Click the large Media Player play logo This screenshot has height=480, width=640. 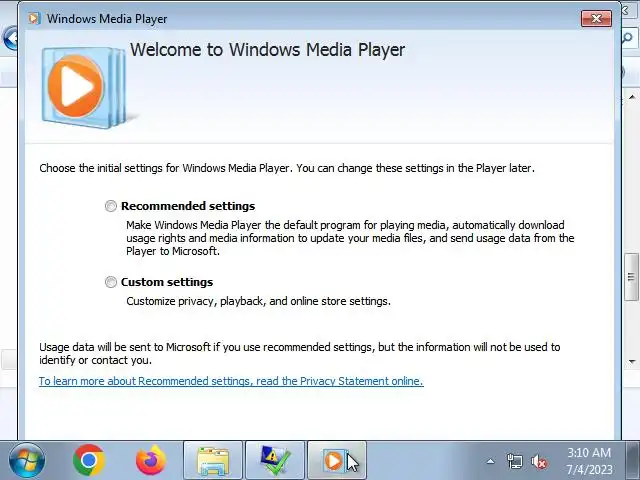(x=84, y=87)
